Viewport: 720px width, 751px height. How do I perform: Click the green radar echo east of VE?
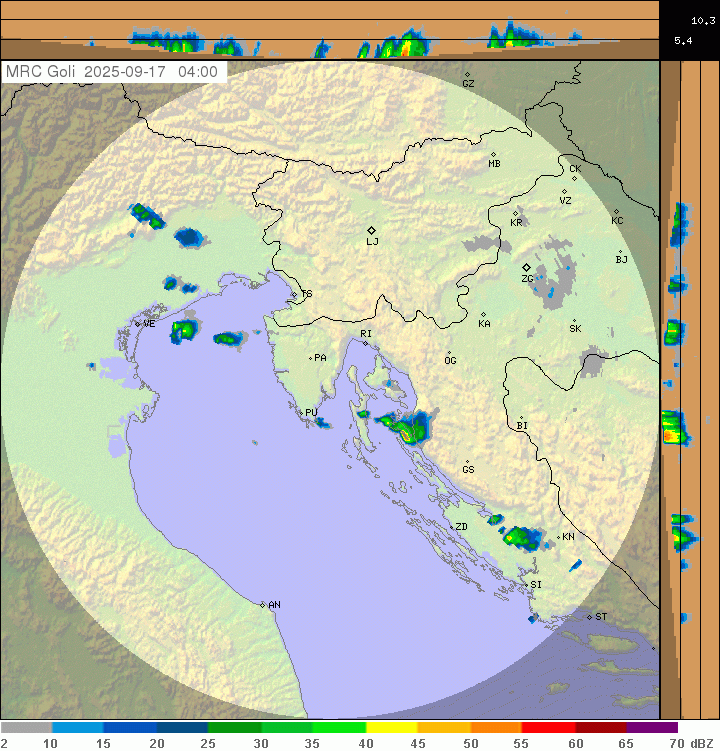click(184, 330)
